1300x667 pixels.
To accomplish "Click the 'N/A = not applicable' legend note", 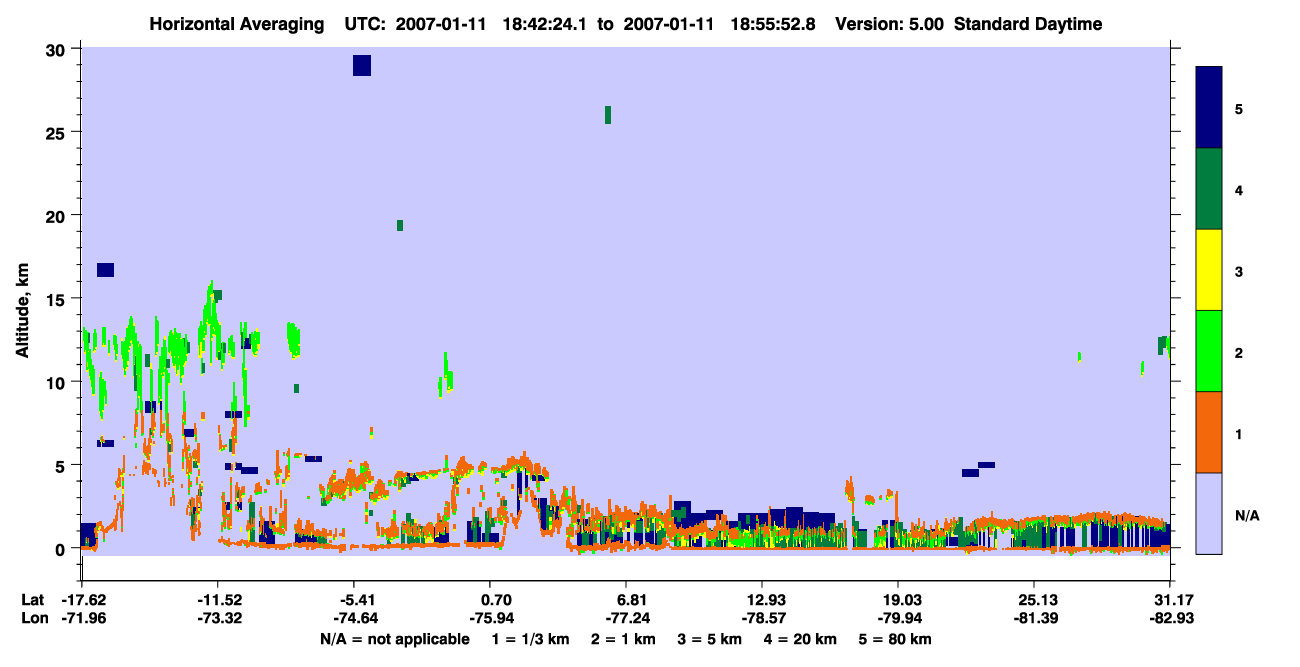I will [x=395, y=639].
